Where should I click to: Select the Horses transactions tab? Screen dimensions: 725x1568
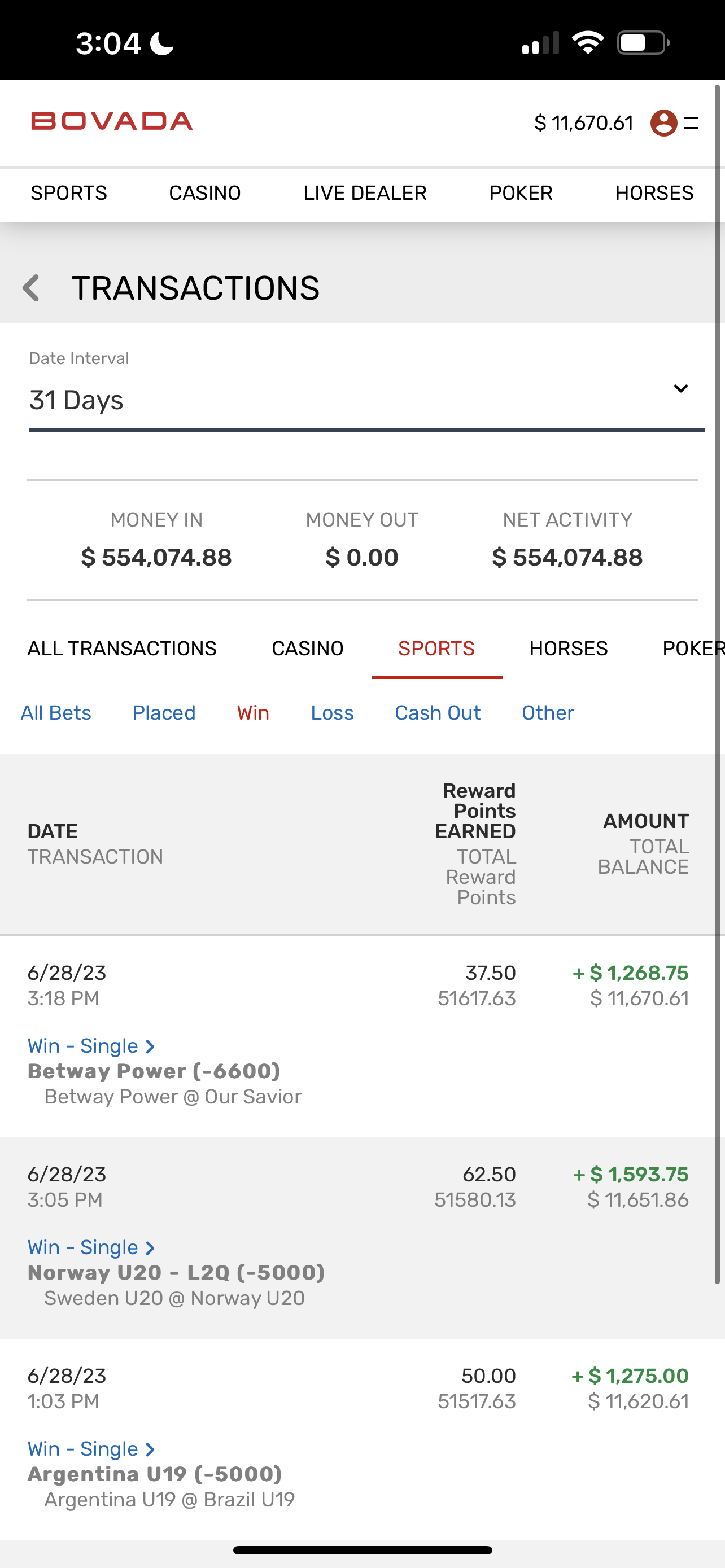click(569, 649)
